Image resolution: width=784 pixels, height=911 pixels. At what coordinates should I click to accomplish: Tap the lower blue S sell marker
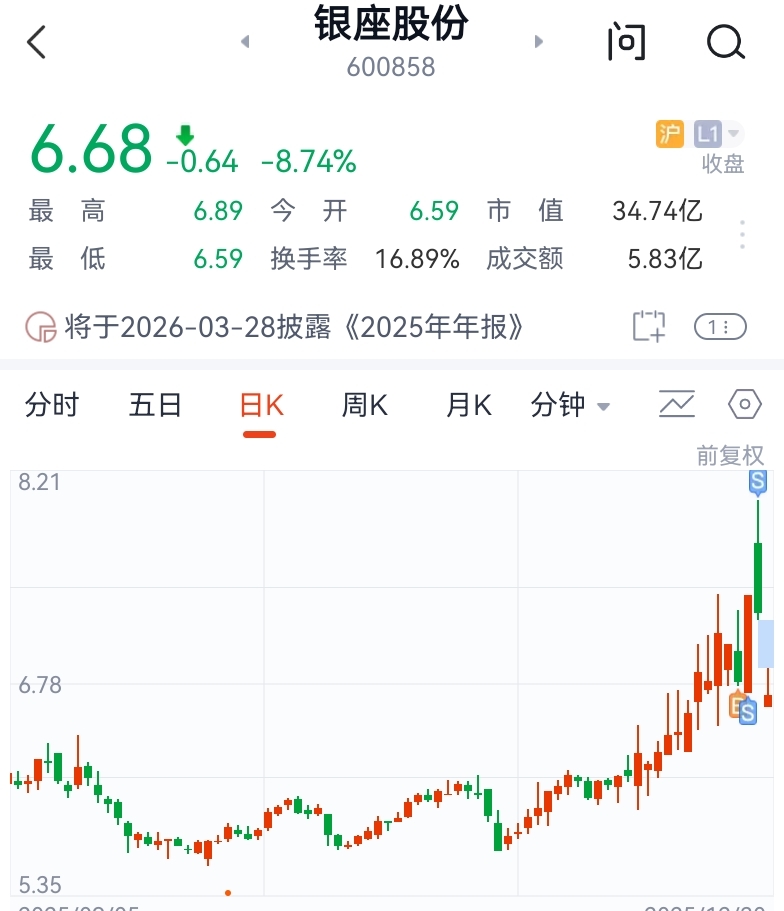click(x=747, y=712)
